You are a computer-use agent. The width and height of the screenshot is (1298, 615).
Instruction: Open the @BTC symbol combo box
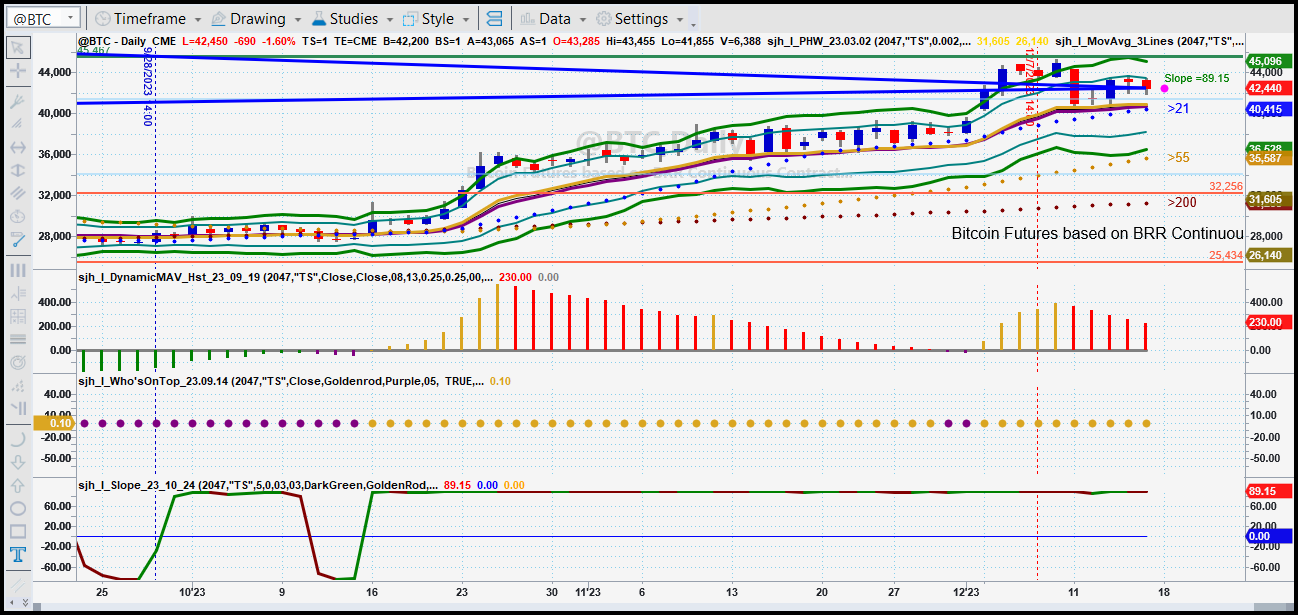tap(42, 18)
